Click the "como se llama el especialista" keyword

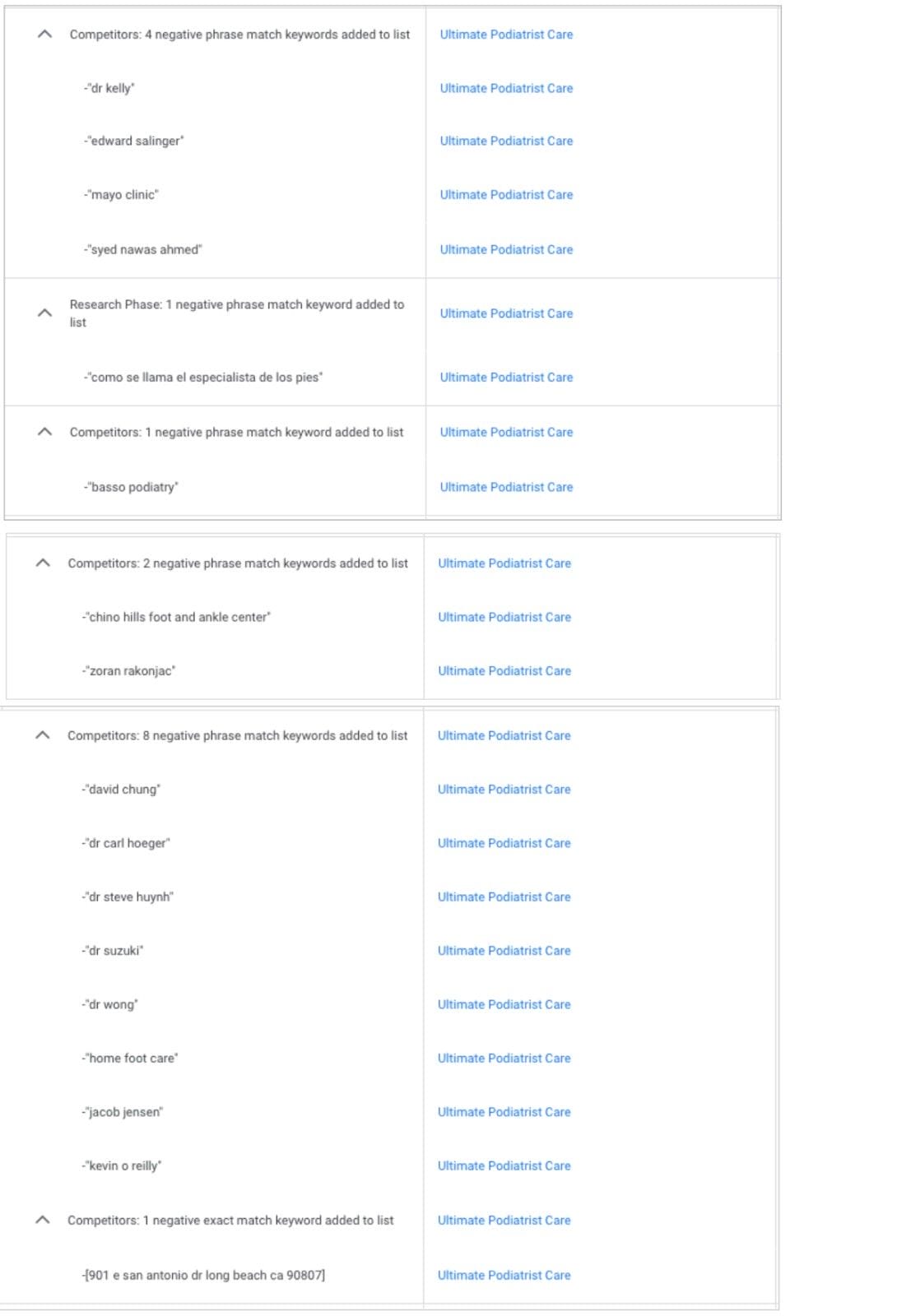203,378
